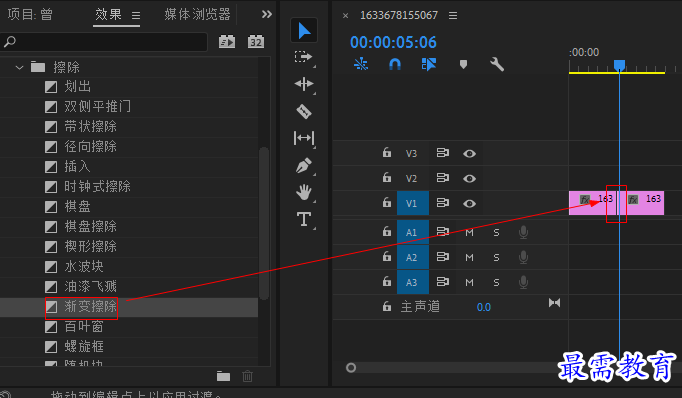Click the delete trash icon in Effects panel
Screen dimensions: 682x398
pos(247,376)
